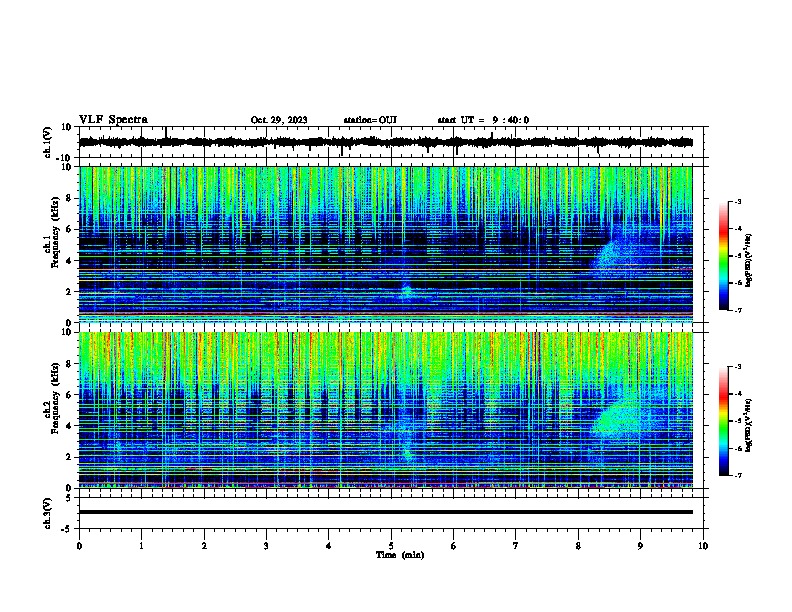Click the "5" tick on the time axis
This screenshot has height=612, width=792.
tap(391, 546)
